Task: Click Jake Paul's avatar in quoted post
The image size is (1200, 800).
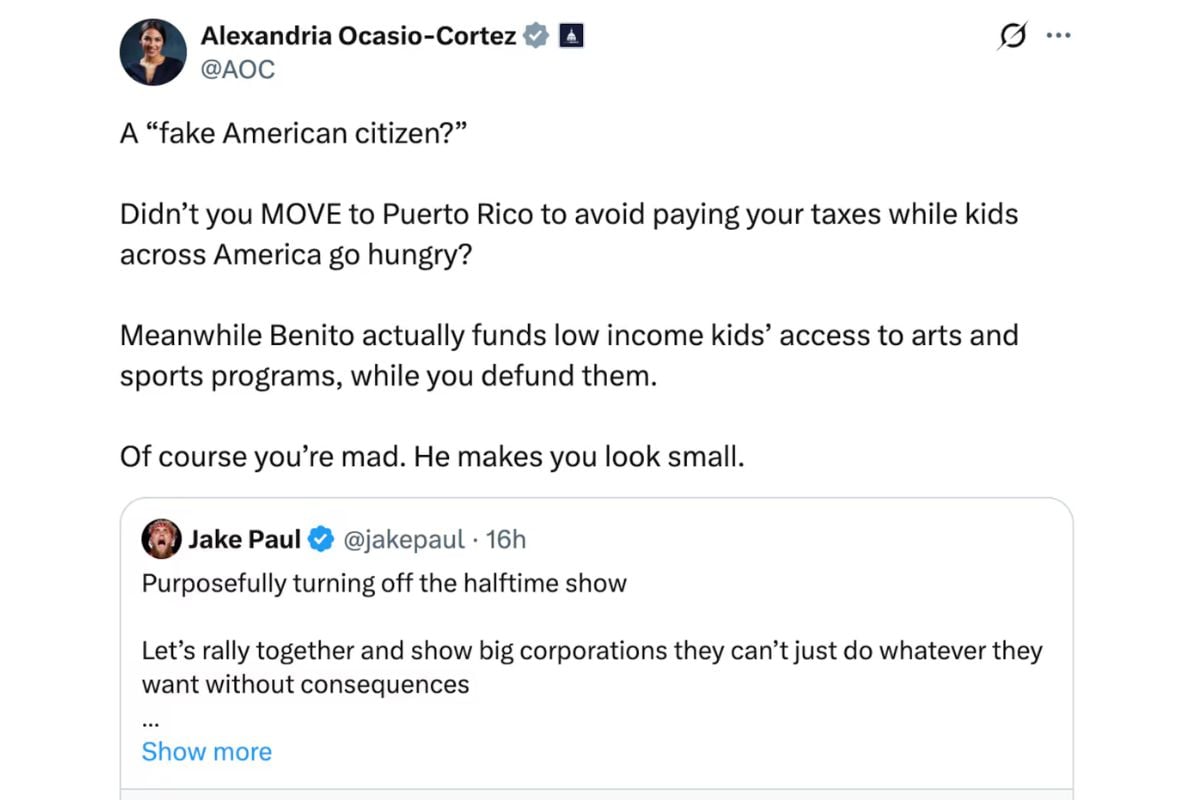Action: [161, 539]
